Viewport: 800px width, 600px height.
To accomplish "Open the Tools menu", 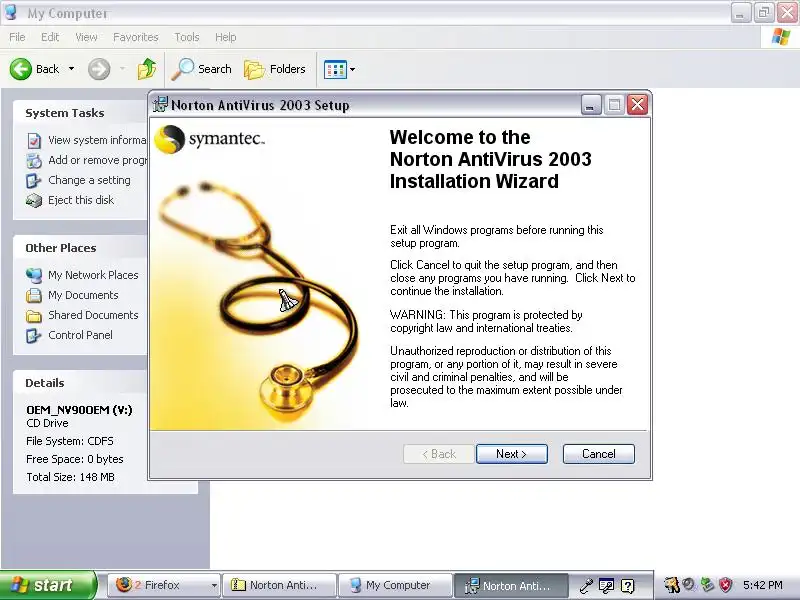I will tap(187, 37).
